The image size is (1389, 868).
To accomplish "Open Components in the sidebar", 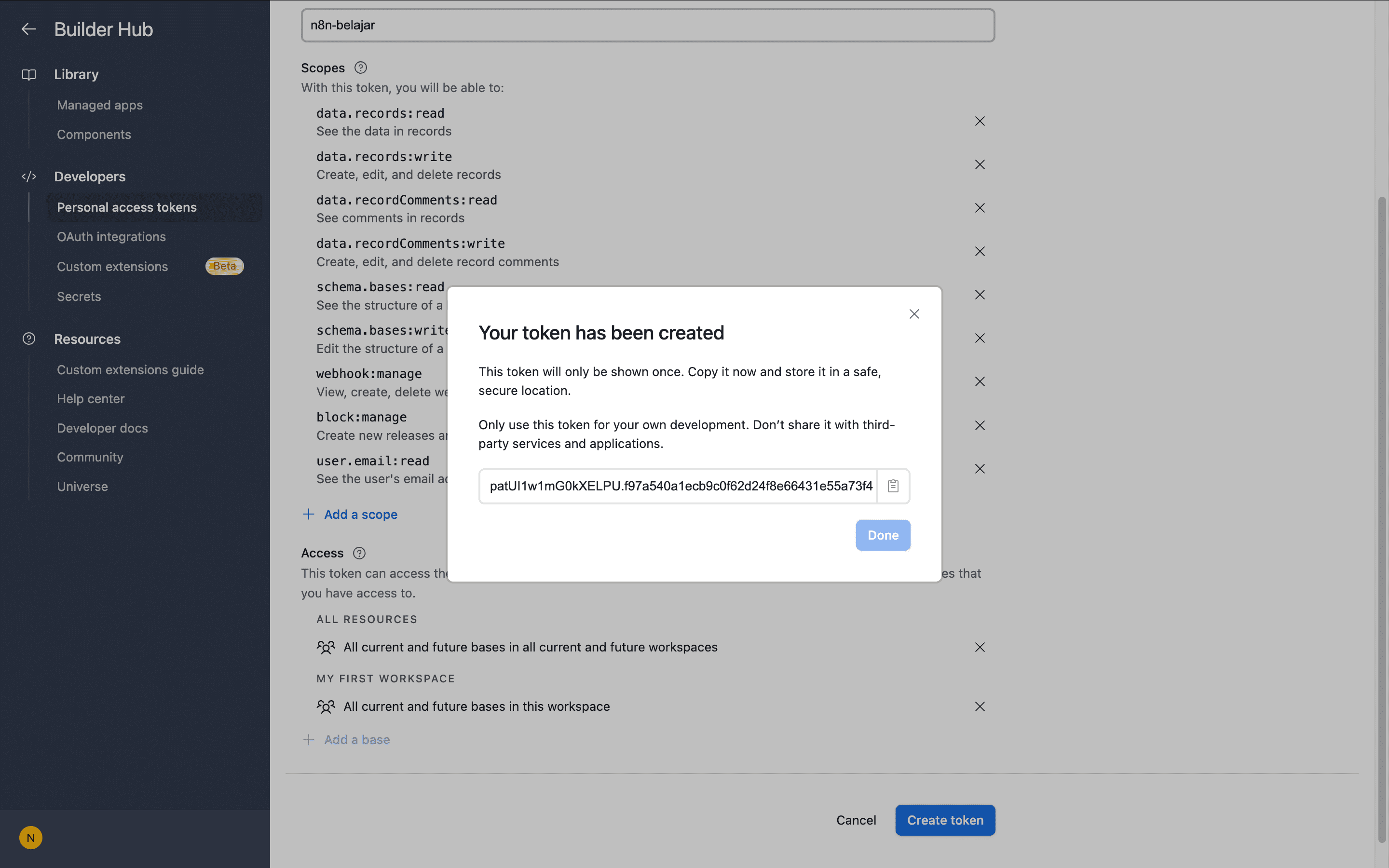I will pyautogui.click(x=94, y=135).
